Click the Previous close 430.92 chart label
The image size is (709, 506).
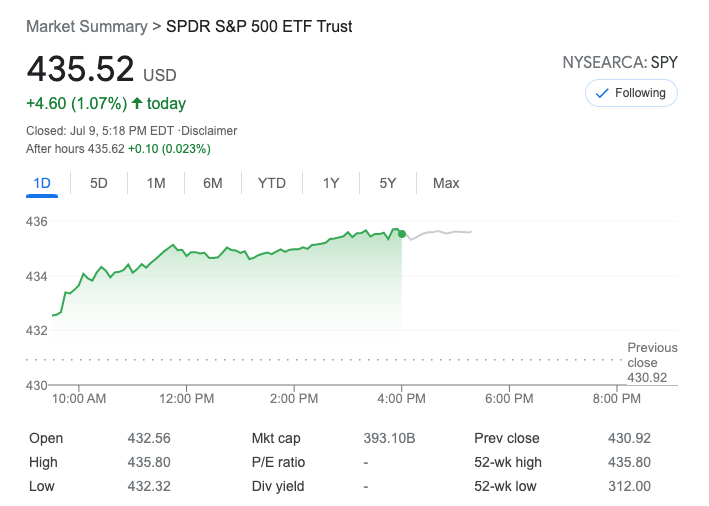tap(652, 362)
